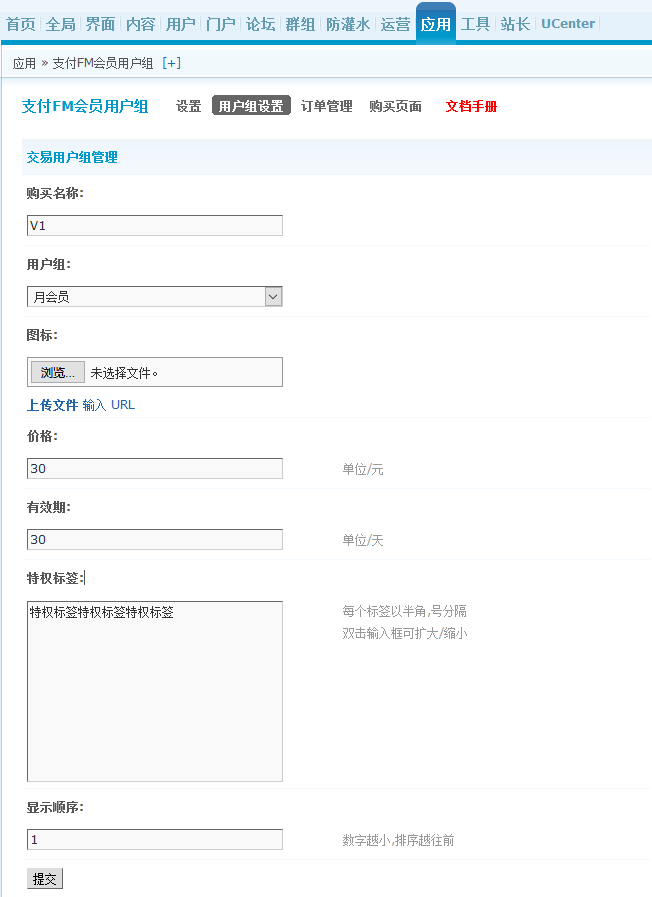Select the 用户组设置 tab

point(251,106)
